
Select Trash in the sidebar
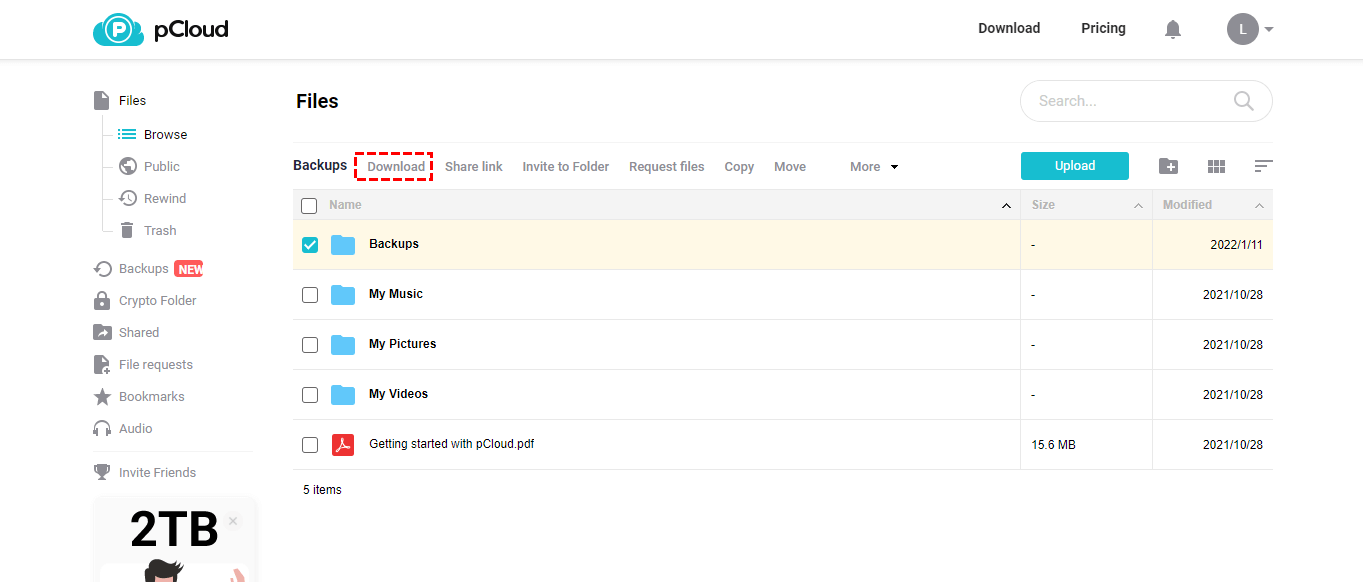click(x=160, y=230)
